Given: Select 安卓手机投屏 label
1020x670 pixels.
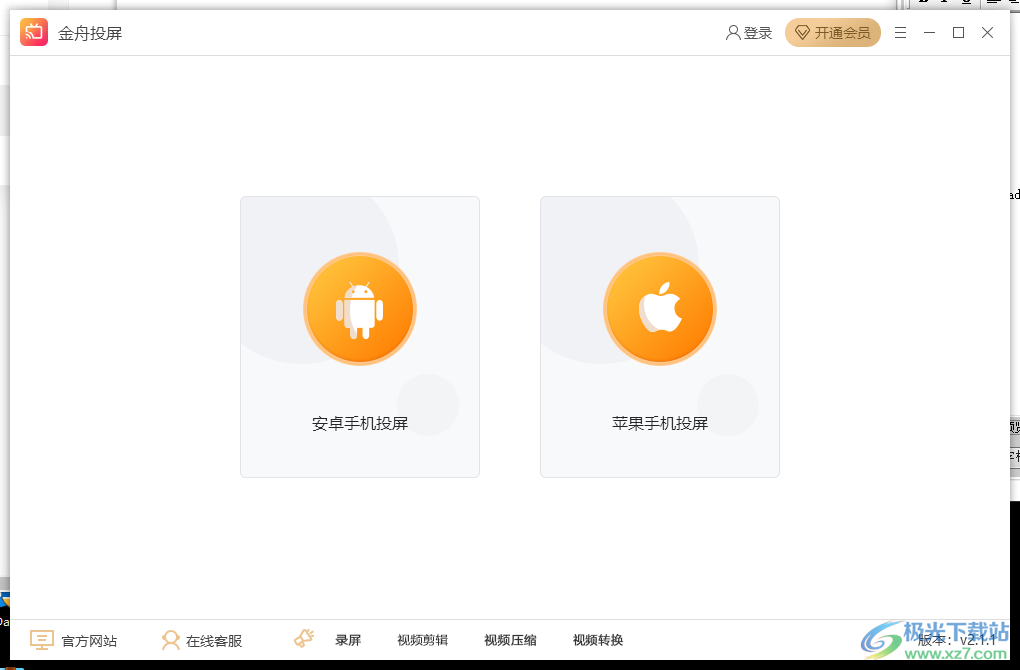Looking at the screenshot, I should (x=360, y=423).
